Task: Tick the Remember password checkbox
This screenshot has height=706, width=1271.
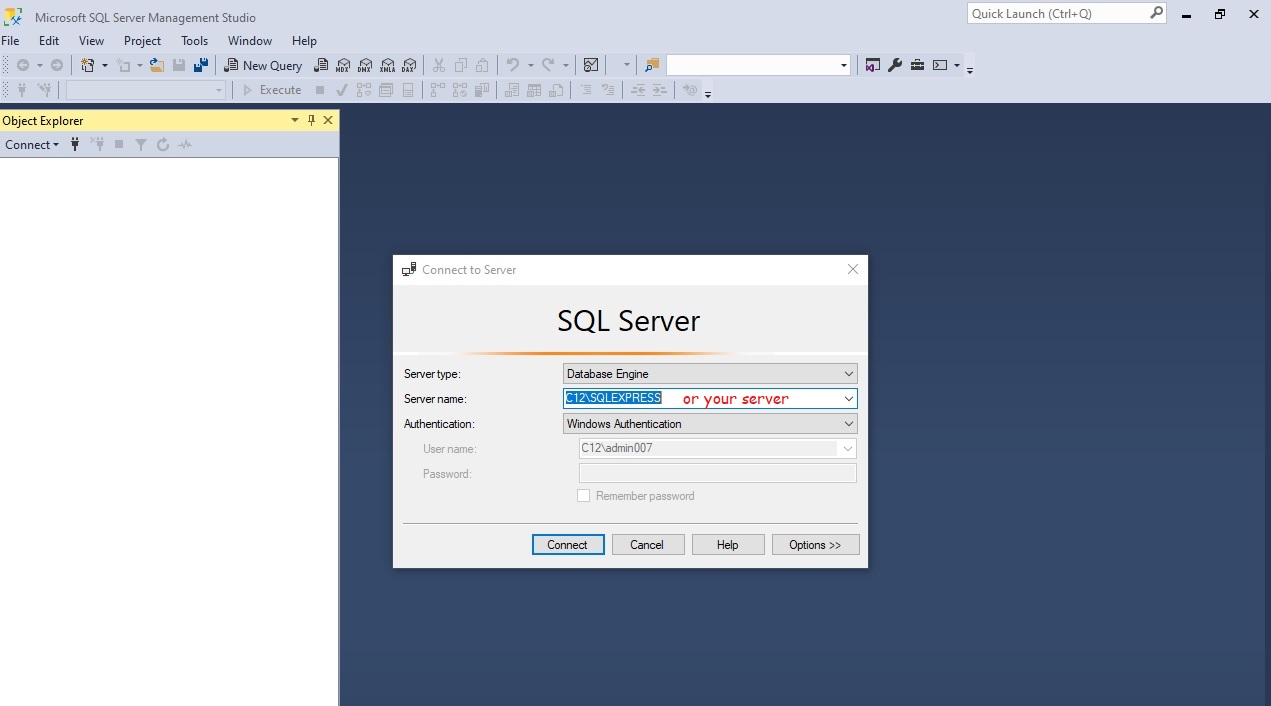Action: 584,496
